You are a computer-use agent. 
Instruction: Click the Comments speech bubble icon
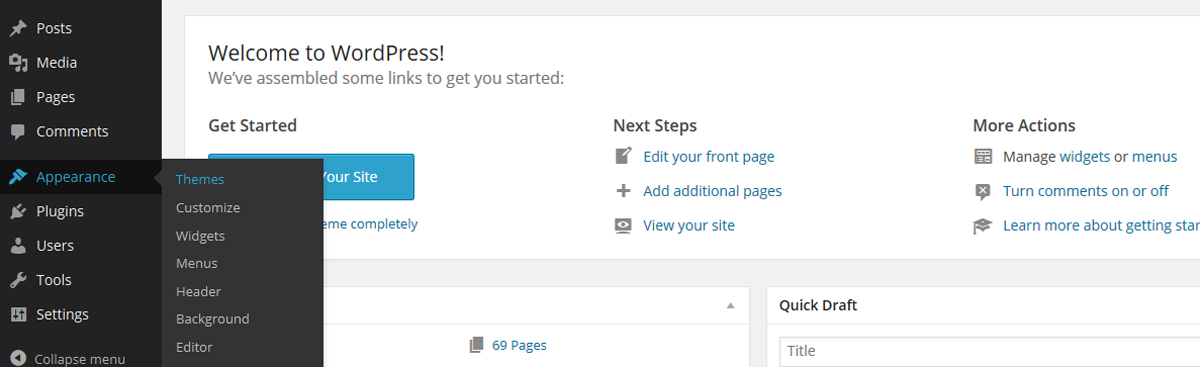tap(18, 131)
